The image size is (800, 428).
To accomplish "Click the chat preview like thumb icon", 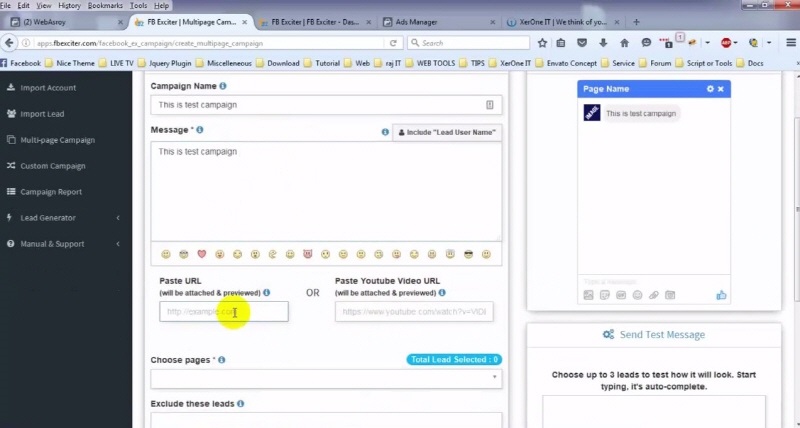I will coord(721,295).
